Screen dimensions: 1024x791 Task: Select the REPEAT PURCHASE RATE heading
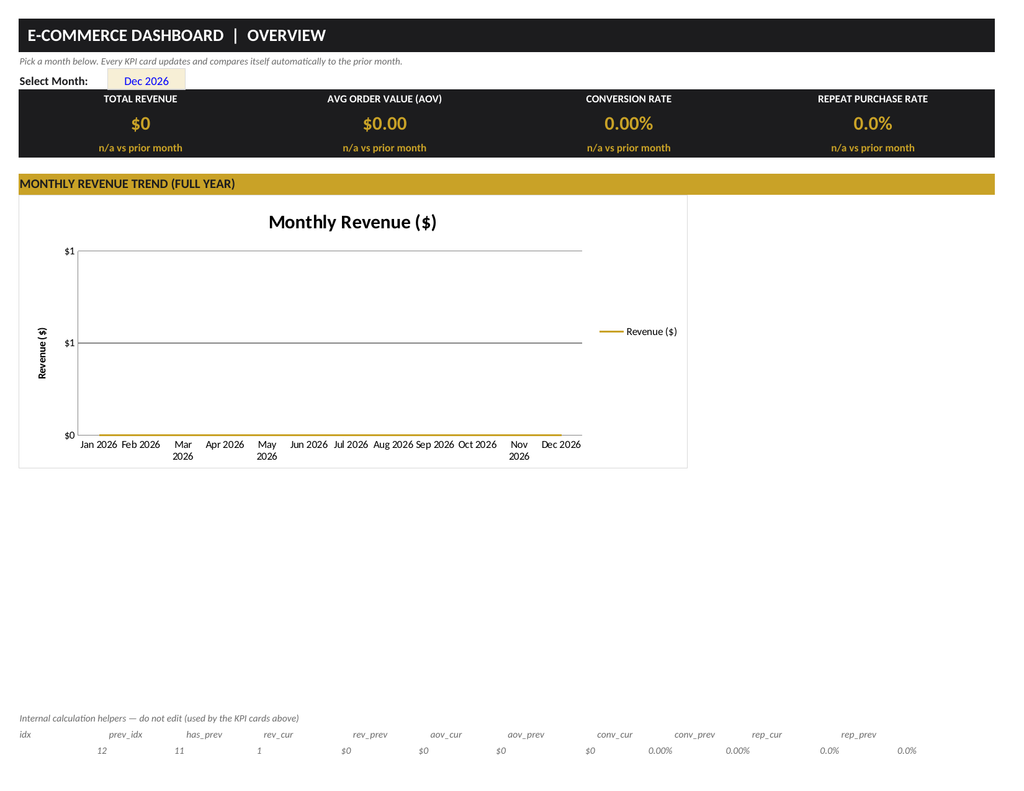click(872, 99)
